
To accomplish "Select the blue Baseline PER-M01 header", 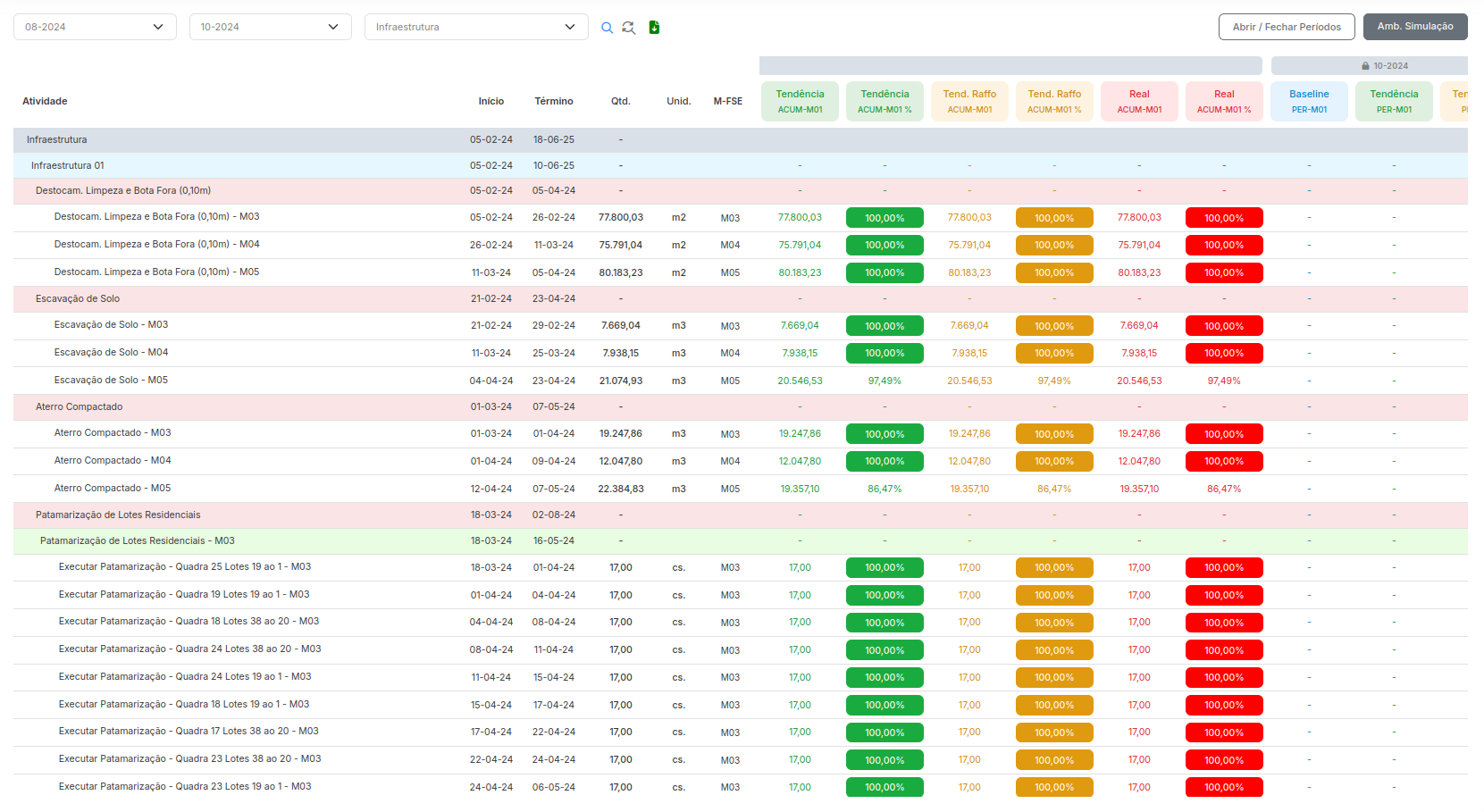I will click(1309, 101).
